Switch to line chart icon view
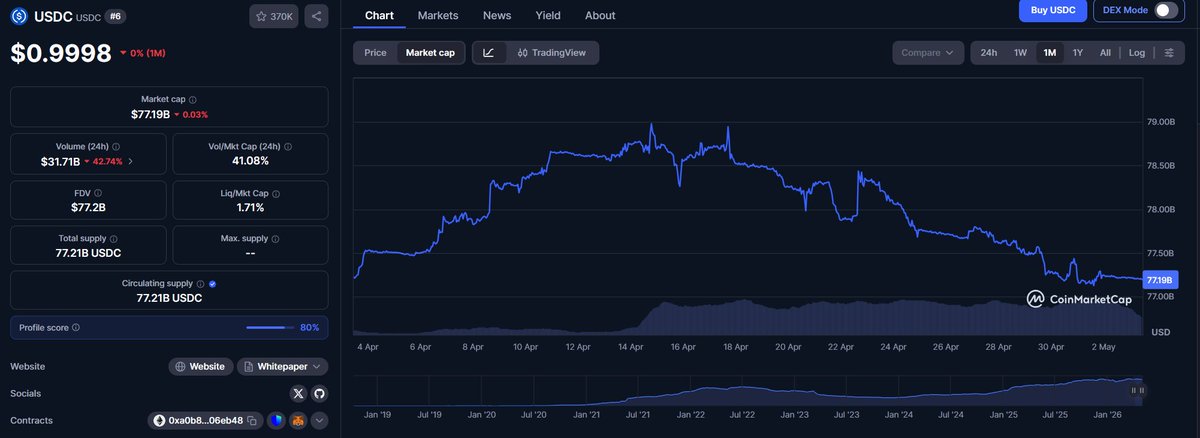 pos(488,53)
